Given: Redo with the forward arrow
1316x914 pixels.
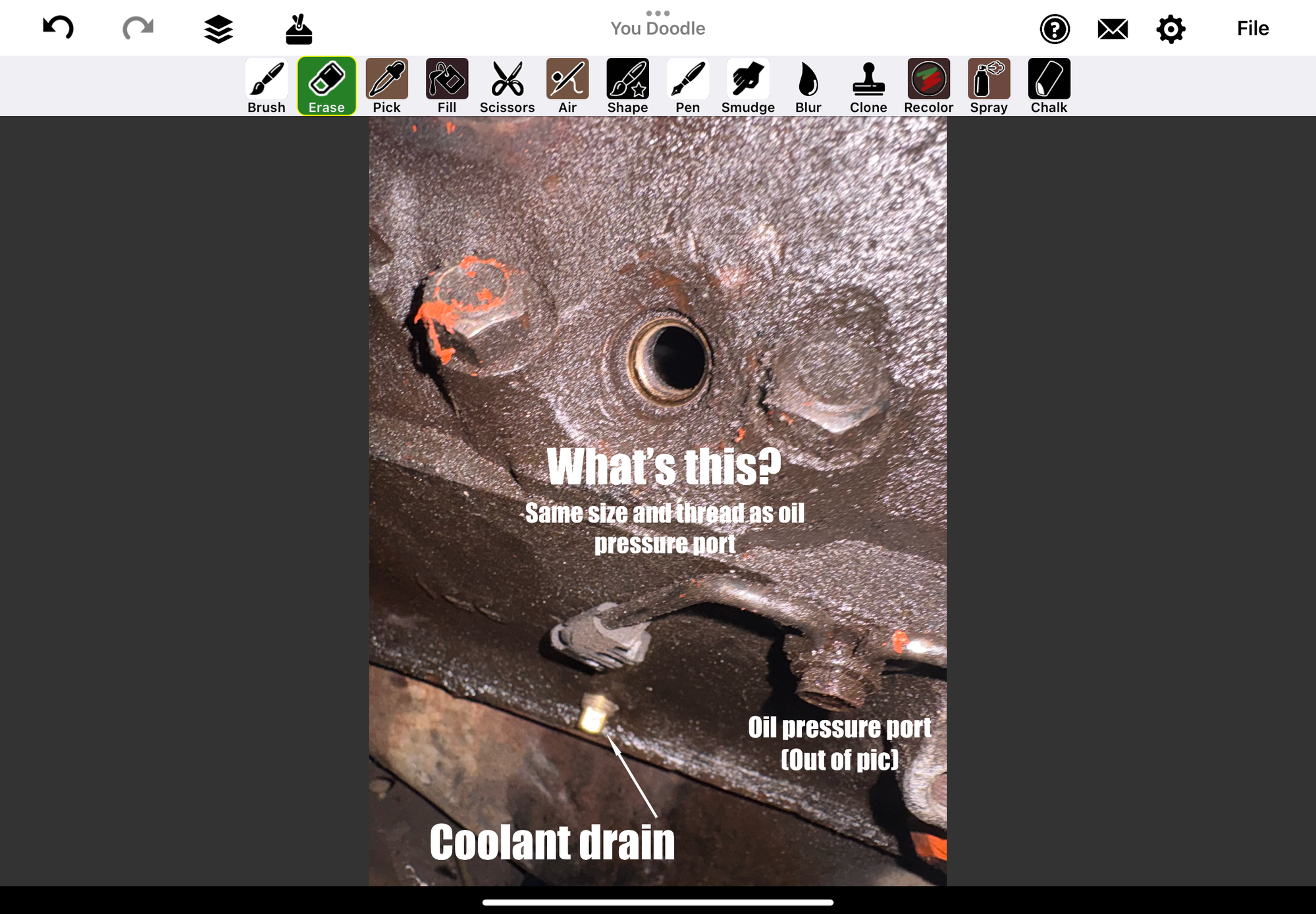Looking at the screenshot, I should [x=138, y=28].
